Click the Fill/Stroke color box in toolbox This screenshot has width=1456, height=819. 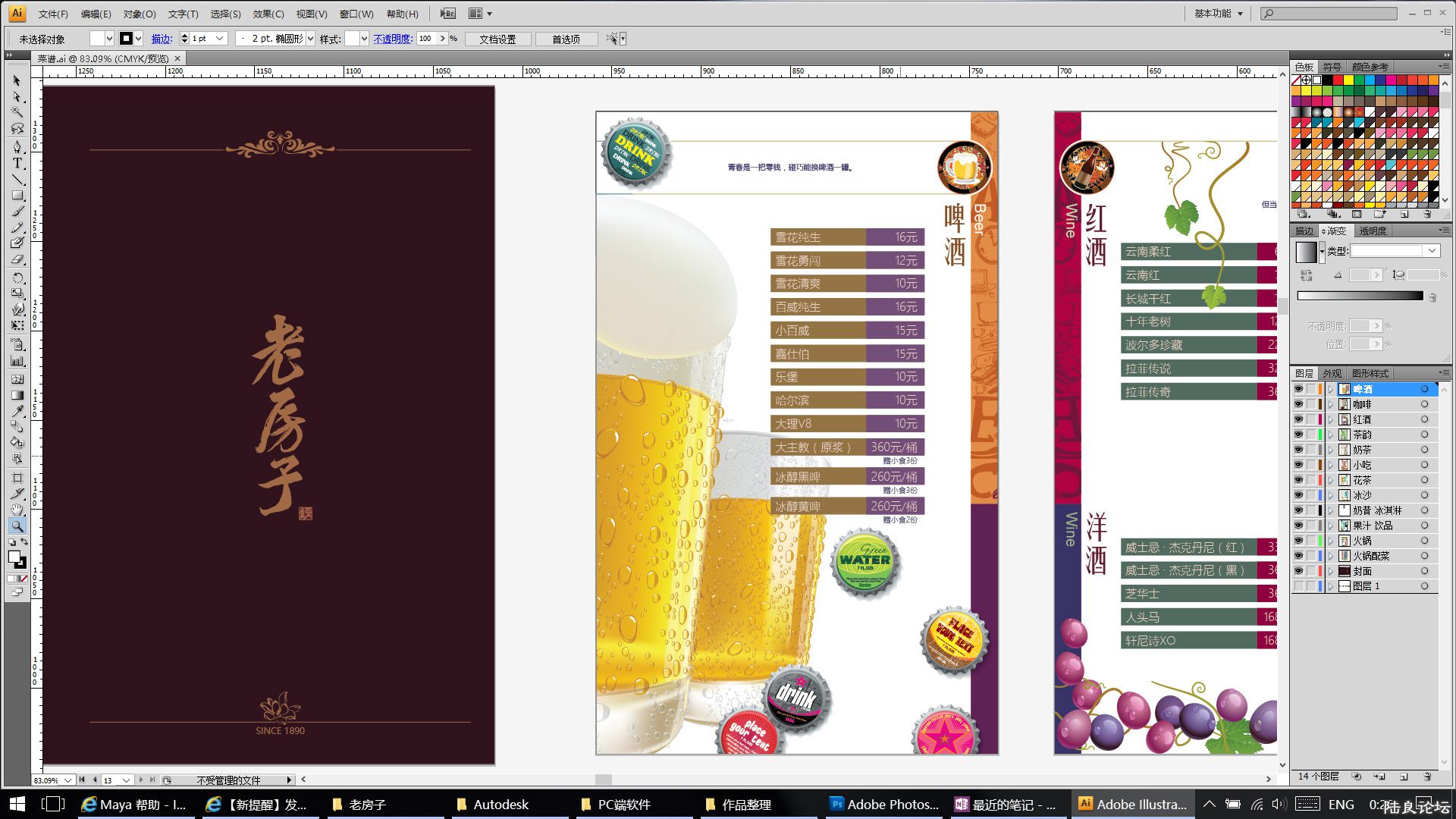(17, 559)
